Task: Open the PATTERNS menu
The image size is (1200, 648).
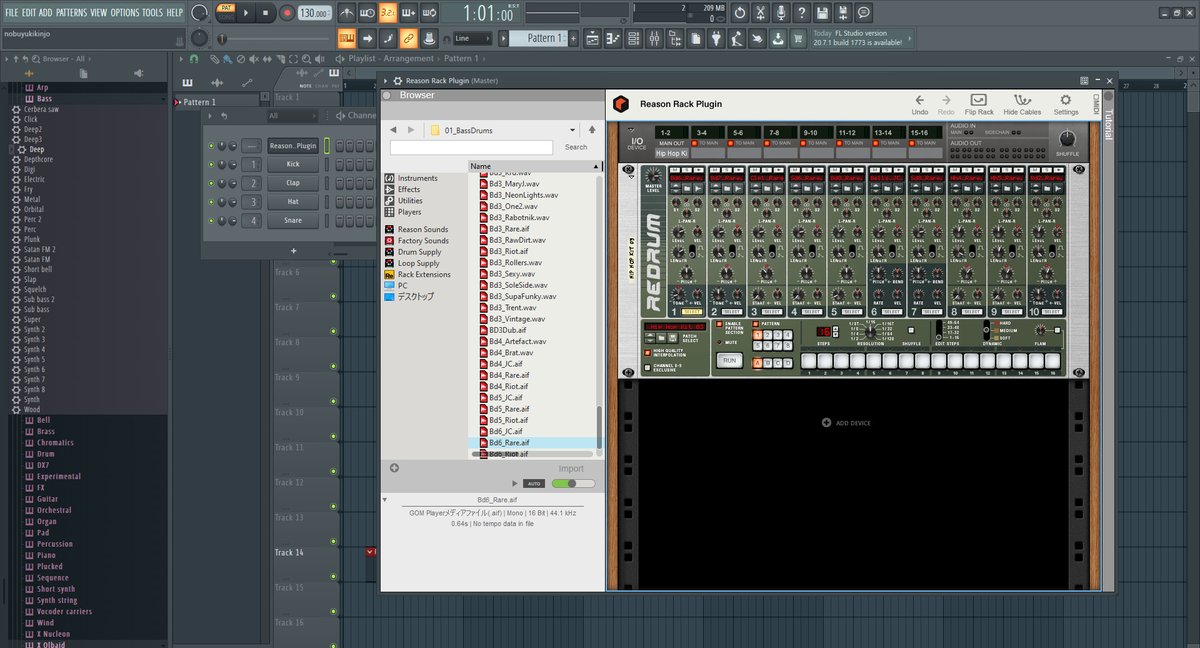Action: [x=71, y=12]
